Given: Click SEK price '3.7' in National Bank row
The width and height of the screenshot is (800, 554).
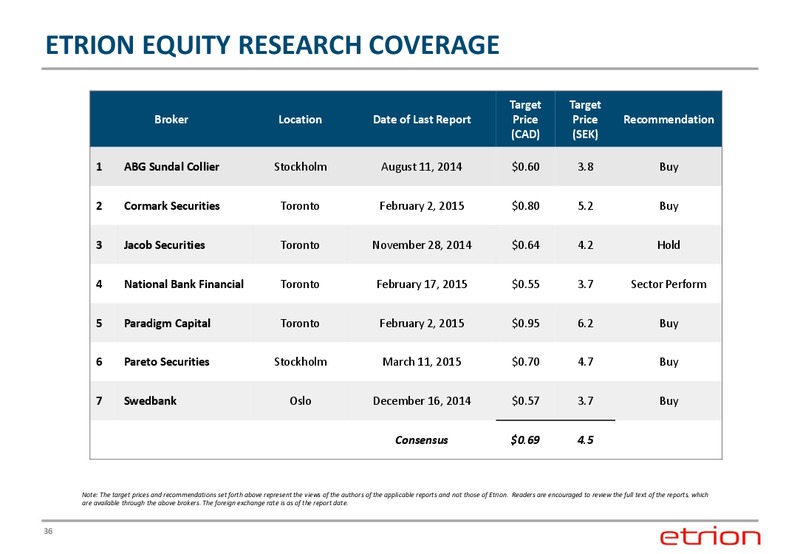Looking at the screenshot, I should (x=585, y=284).
